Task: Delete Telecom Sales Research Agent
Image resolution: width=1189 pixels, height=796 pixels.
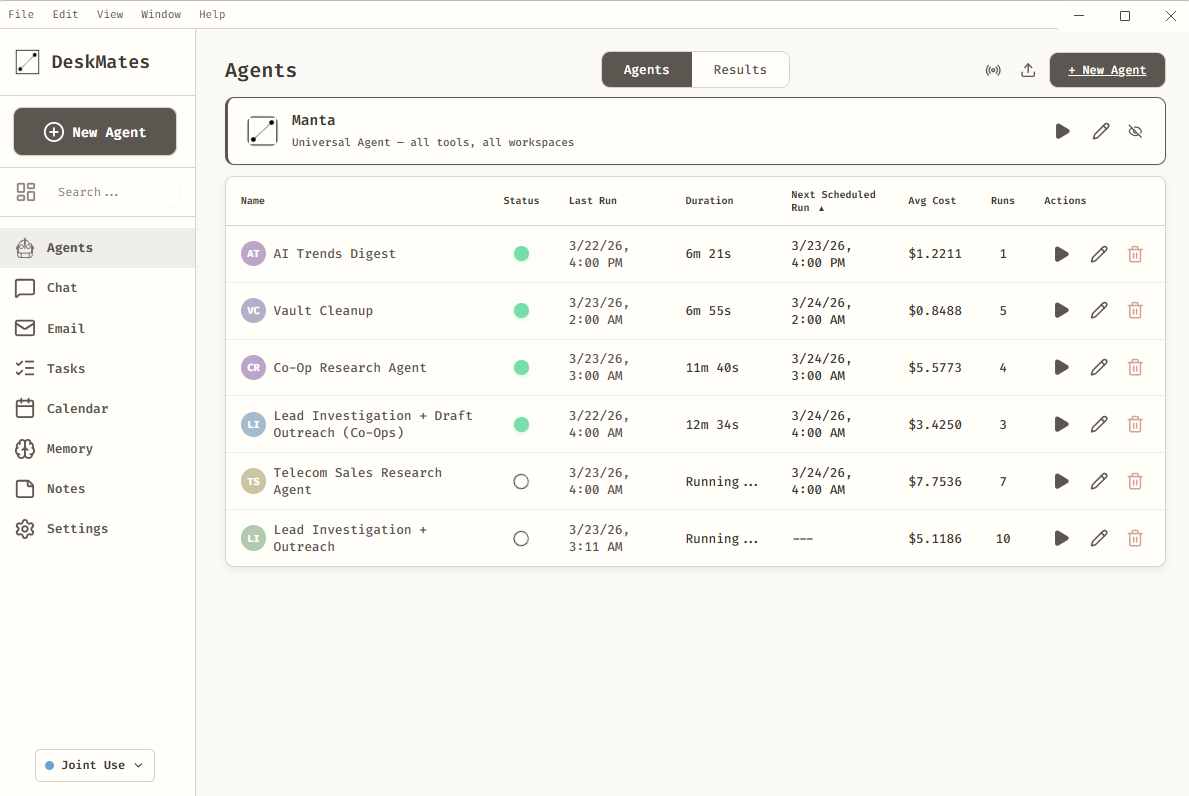Action: (1135, 481)
